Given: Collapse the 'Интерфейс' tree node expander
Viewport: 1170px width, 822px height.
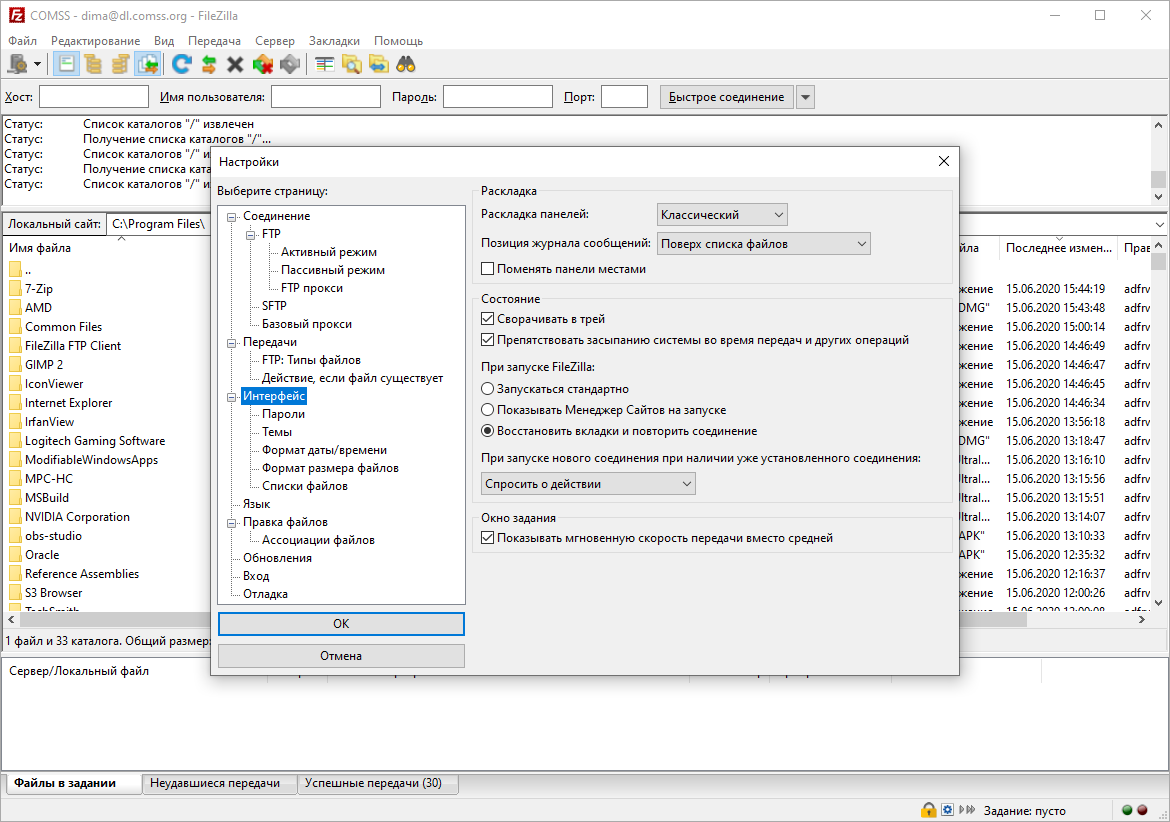Looking at the screenshot, I should [x=231, y=397].
